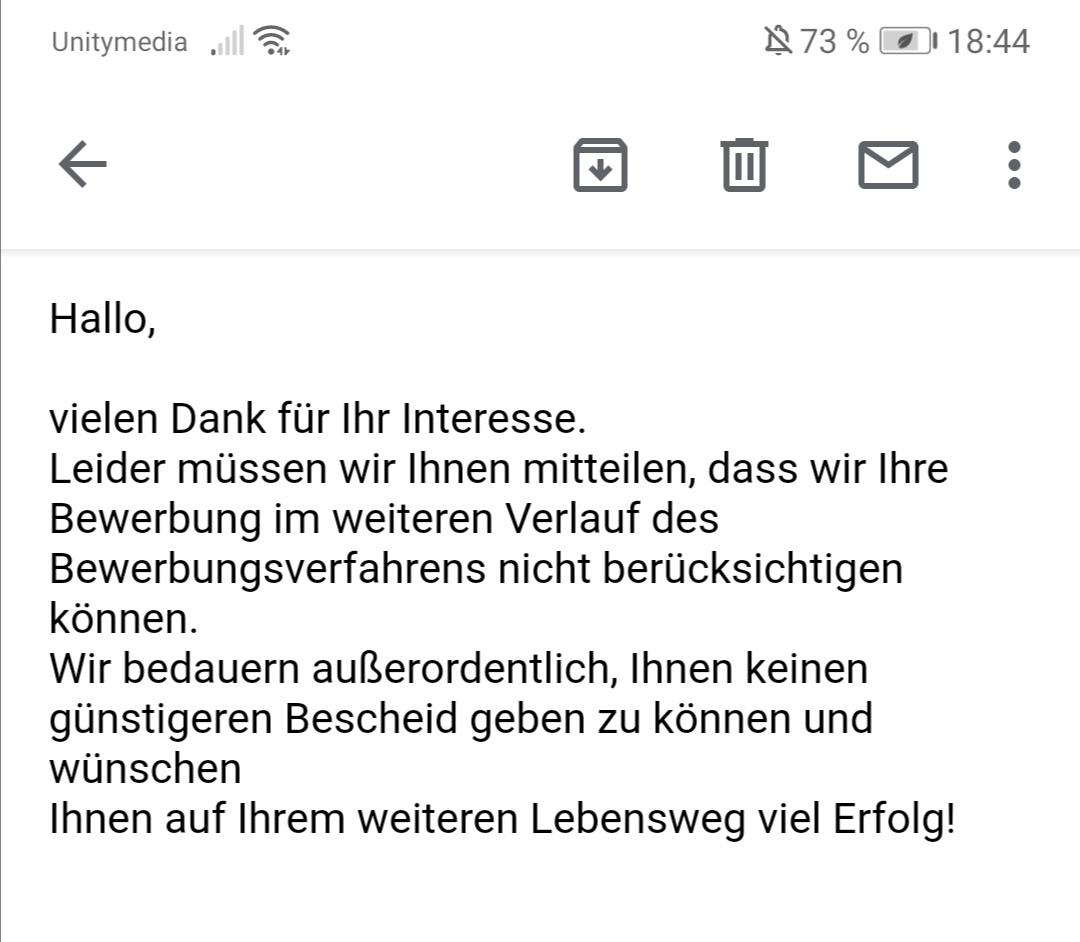This screenshot has width=1080, height=942.
Task: Tap the line starting "Wir bedauern außerordentlich"
Action: (x=458, y=669)
